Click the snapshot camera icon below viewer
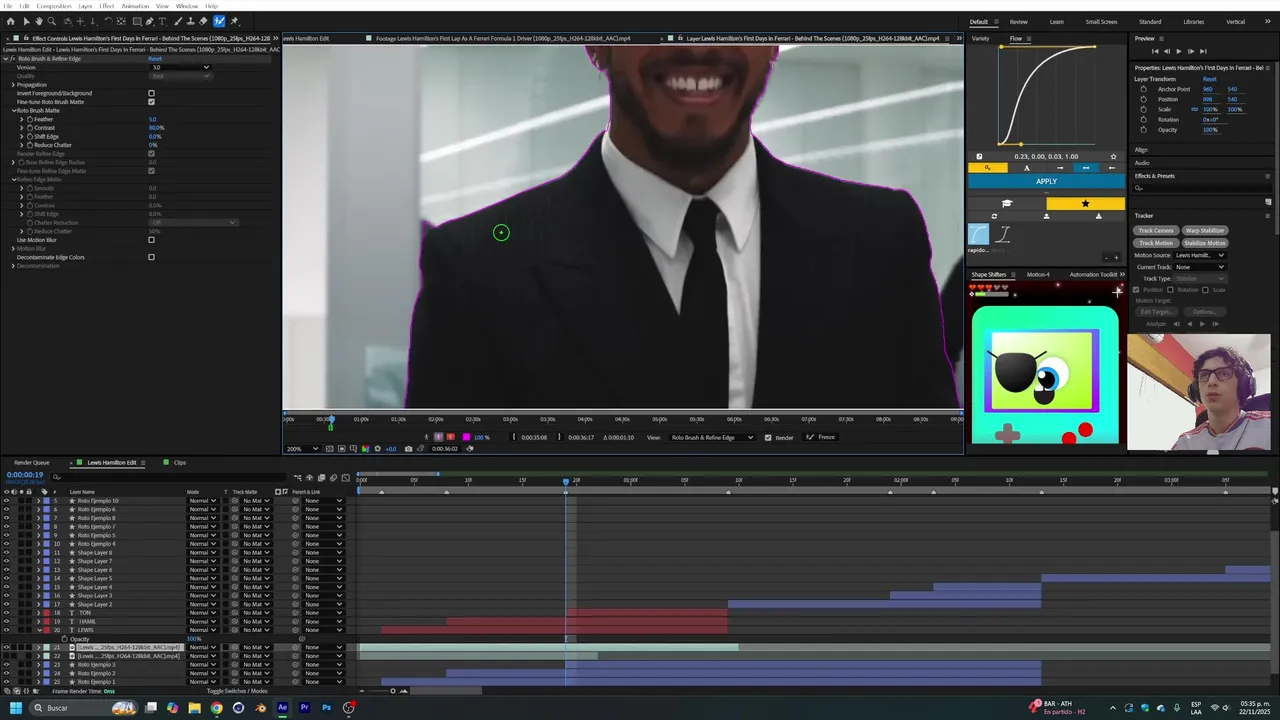This screenshot has height=720, width=1280. (x=408, y=449)
